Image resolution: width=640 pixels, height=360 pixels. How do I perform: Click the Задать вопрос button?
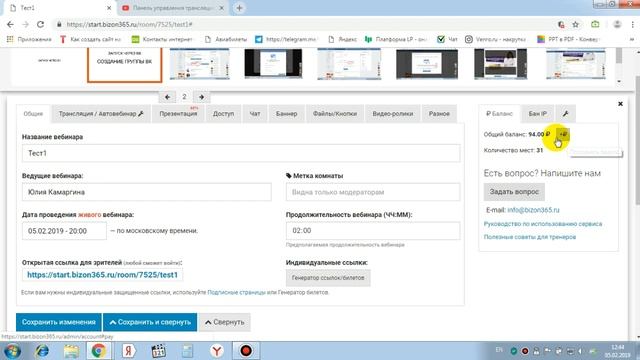point(514,191)
